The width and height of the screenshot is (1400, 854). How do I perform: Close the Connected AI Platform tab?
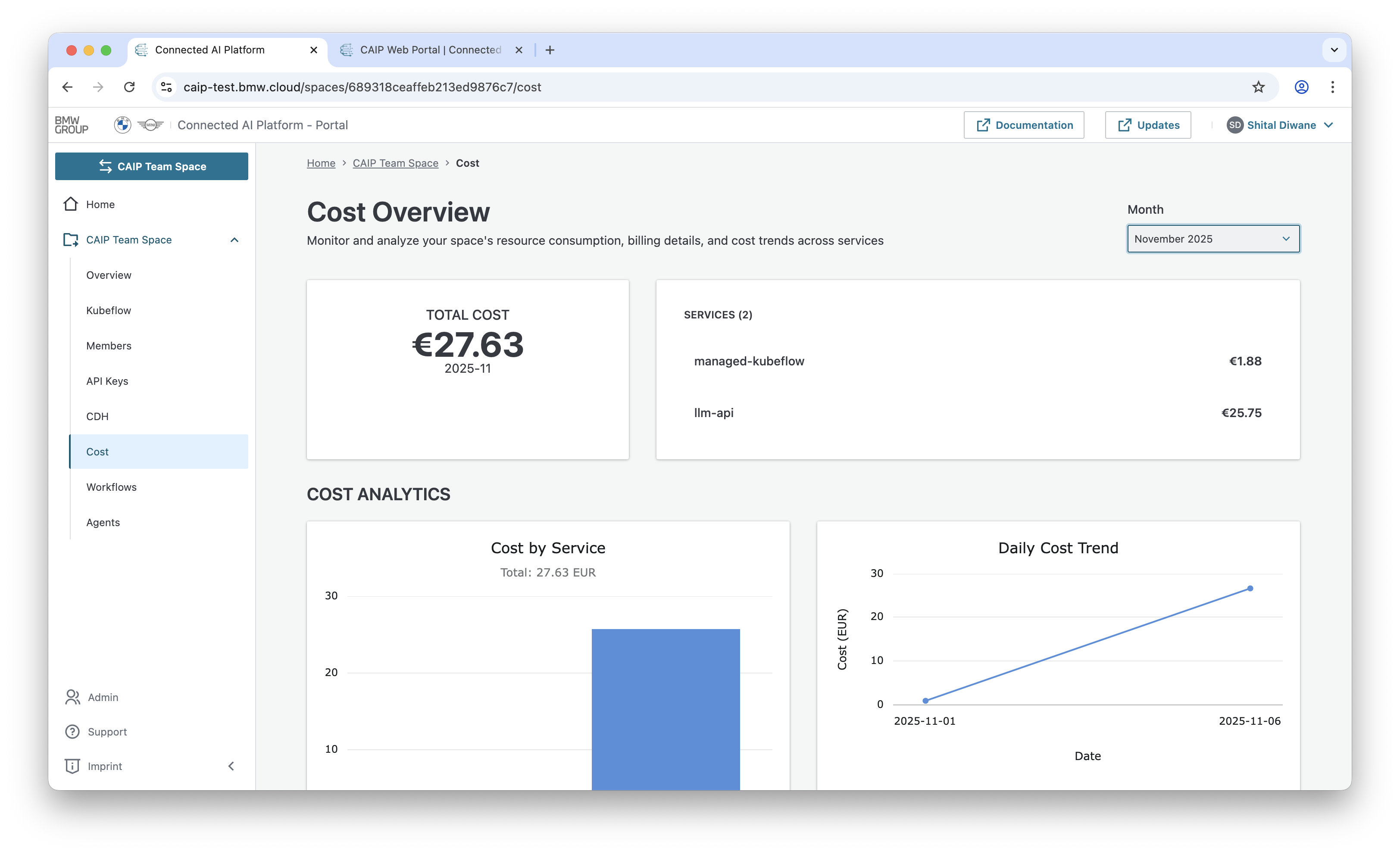point(314,50)
